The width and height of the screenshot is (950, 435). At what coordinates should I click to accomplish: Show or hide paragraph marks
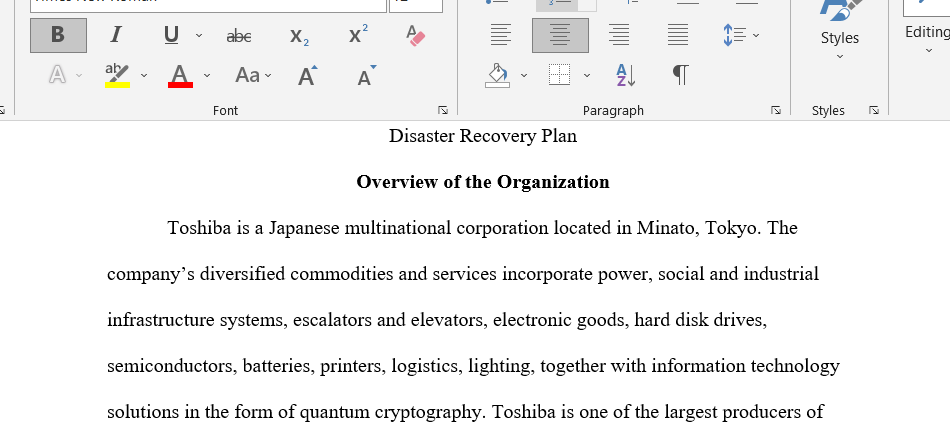(x=681, y=76)
